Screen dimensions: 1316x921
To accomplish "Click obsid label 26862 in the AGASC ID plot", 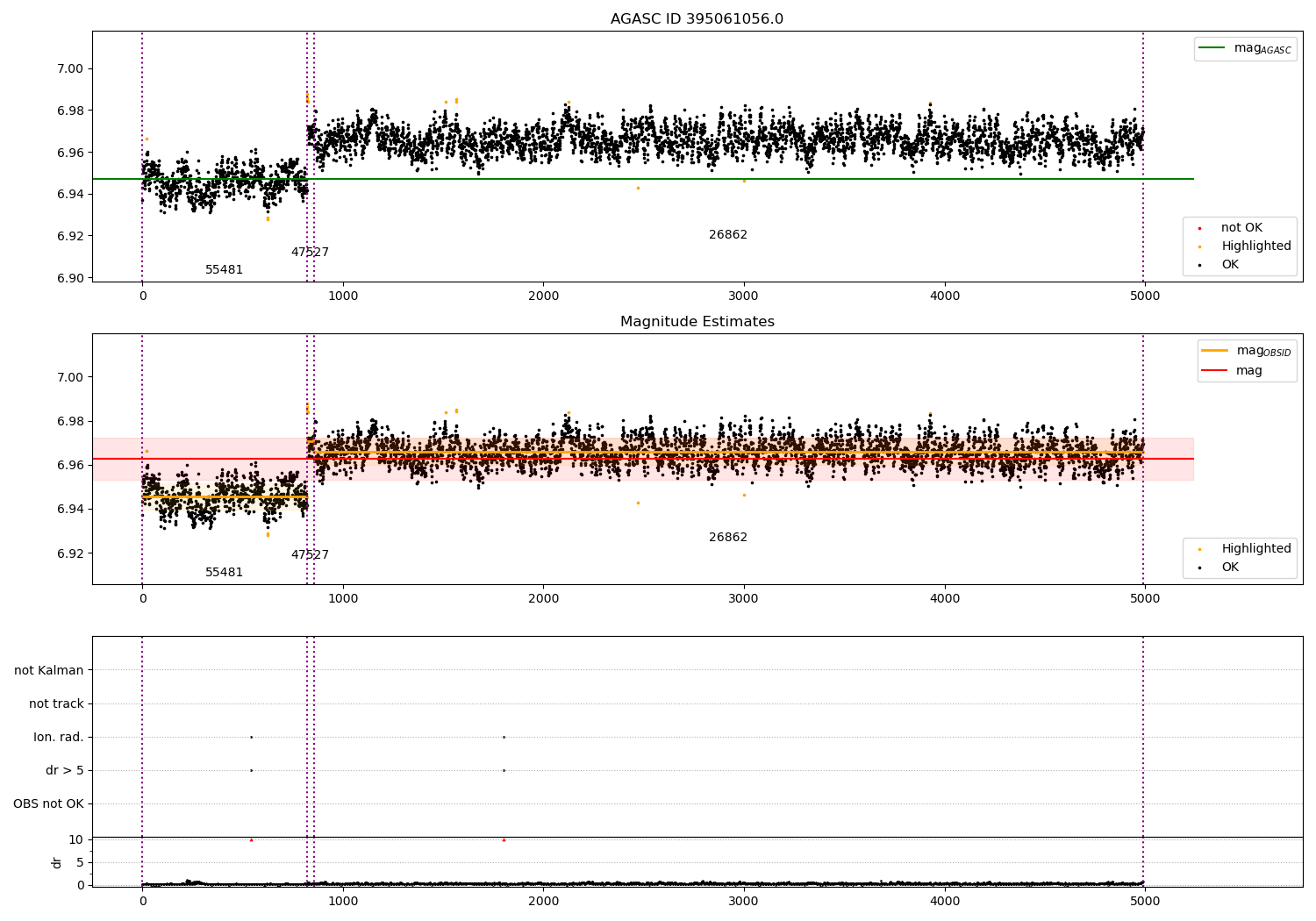I will [728, 235].
